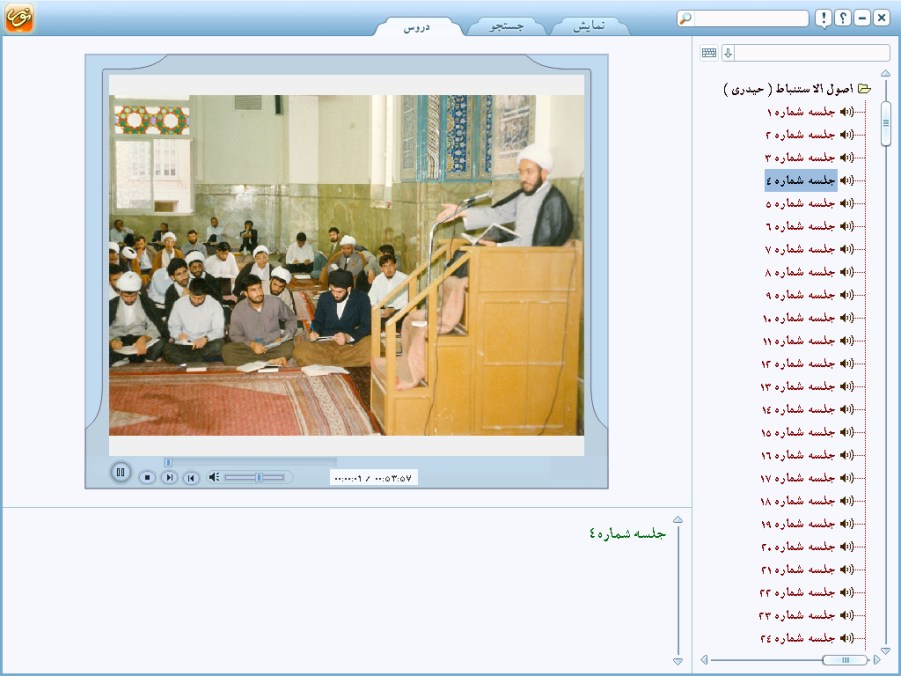
Task: Pause the lecture playback
Action: click(120, 473)
